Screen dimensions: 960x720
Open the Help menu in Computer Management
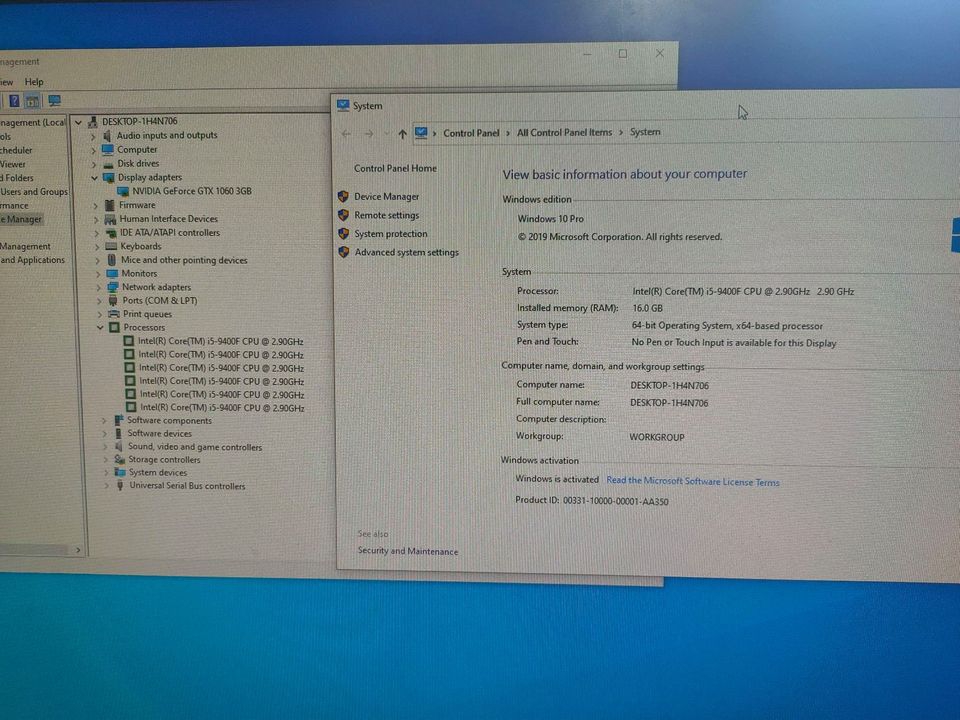tap(34, 81)
